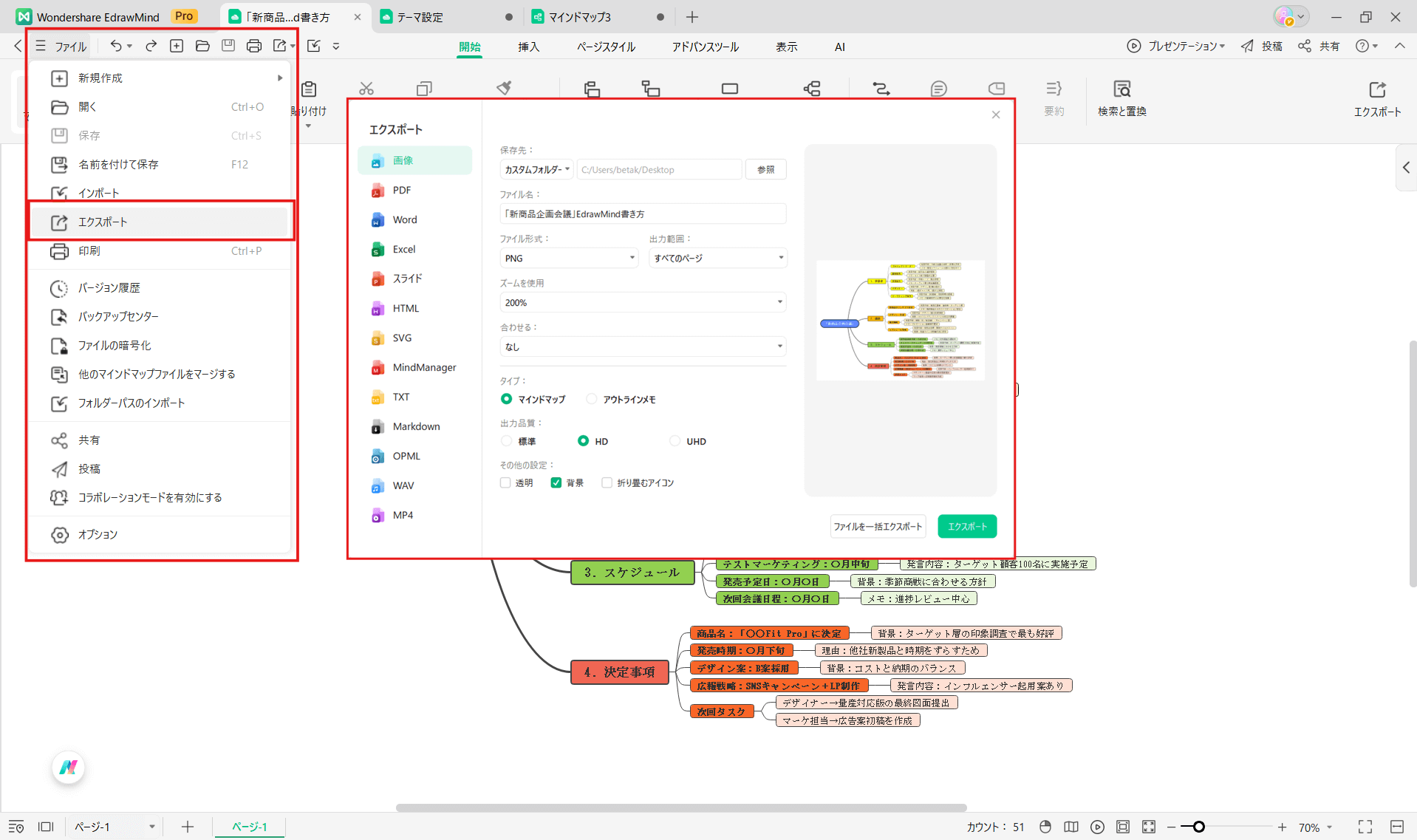Select PDF export format

pos(401,190)
